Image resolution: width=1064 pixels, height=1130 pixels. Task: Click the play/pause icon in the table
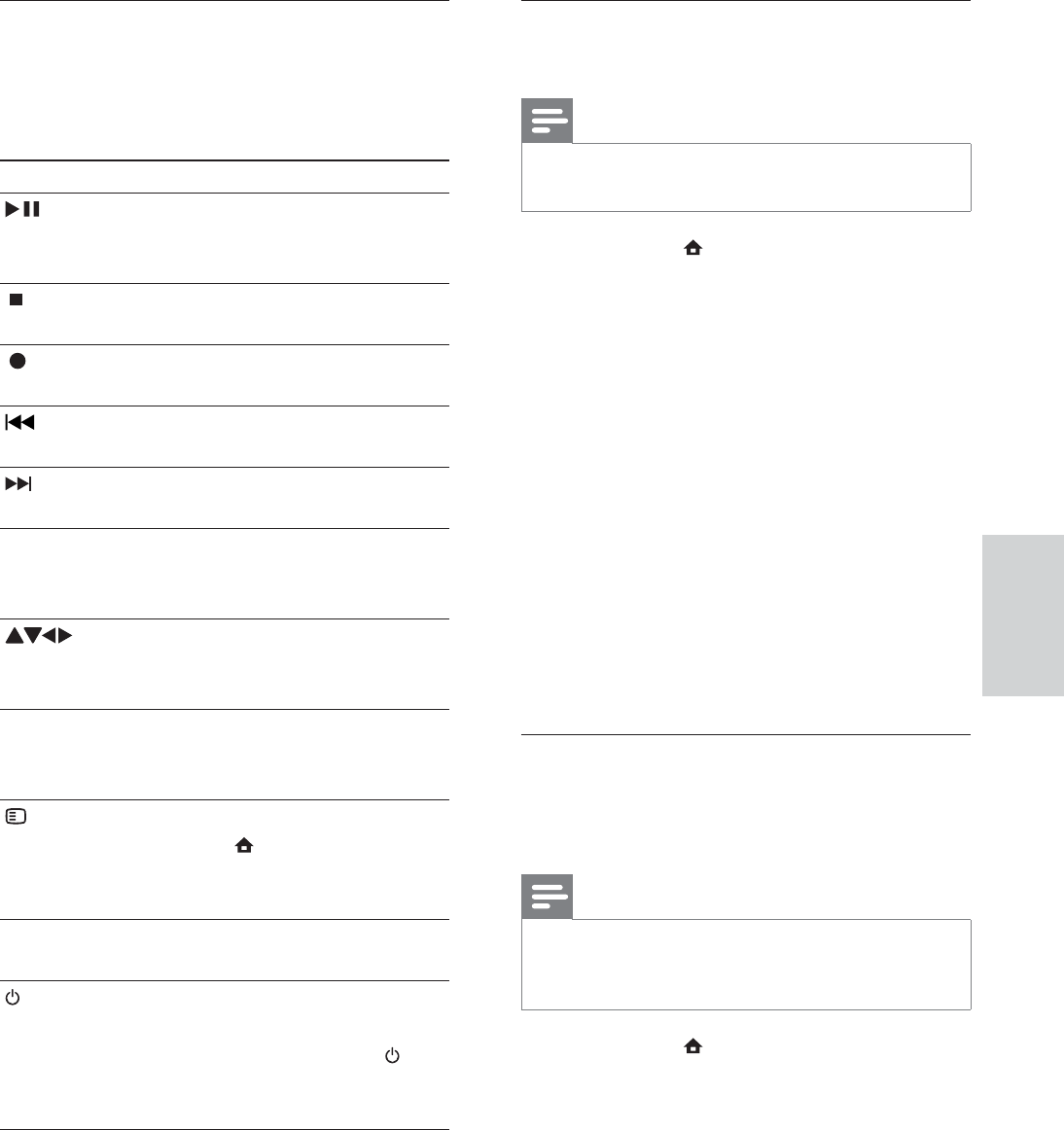tap(23, 209)
